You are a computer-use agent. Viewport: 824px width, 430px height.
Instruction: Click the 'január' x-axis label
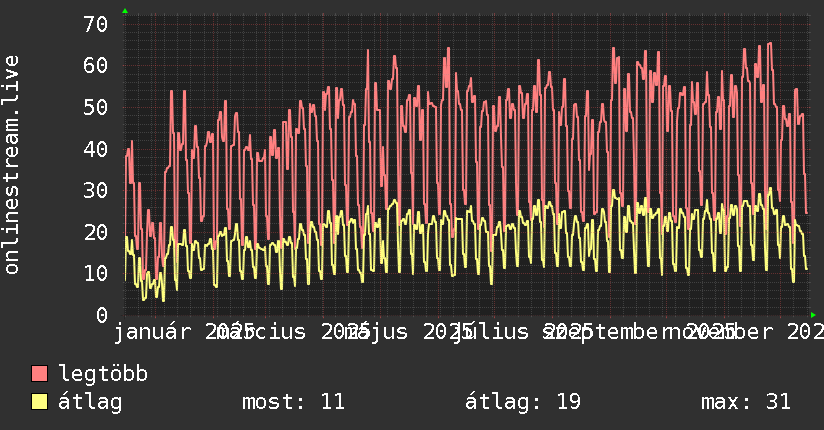pos(152,332)
